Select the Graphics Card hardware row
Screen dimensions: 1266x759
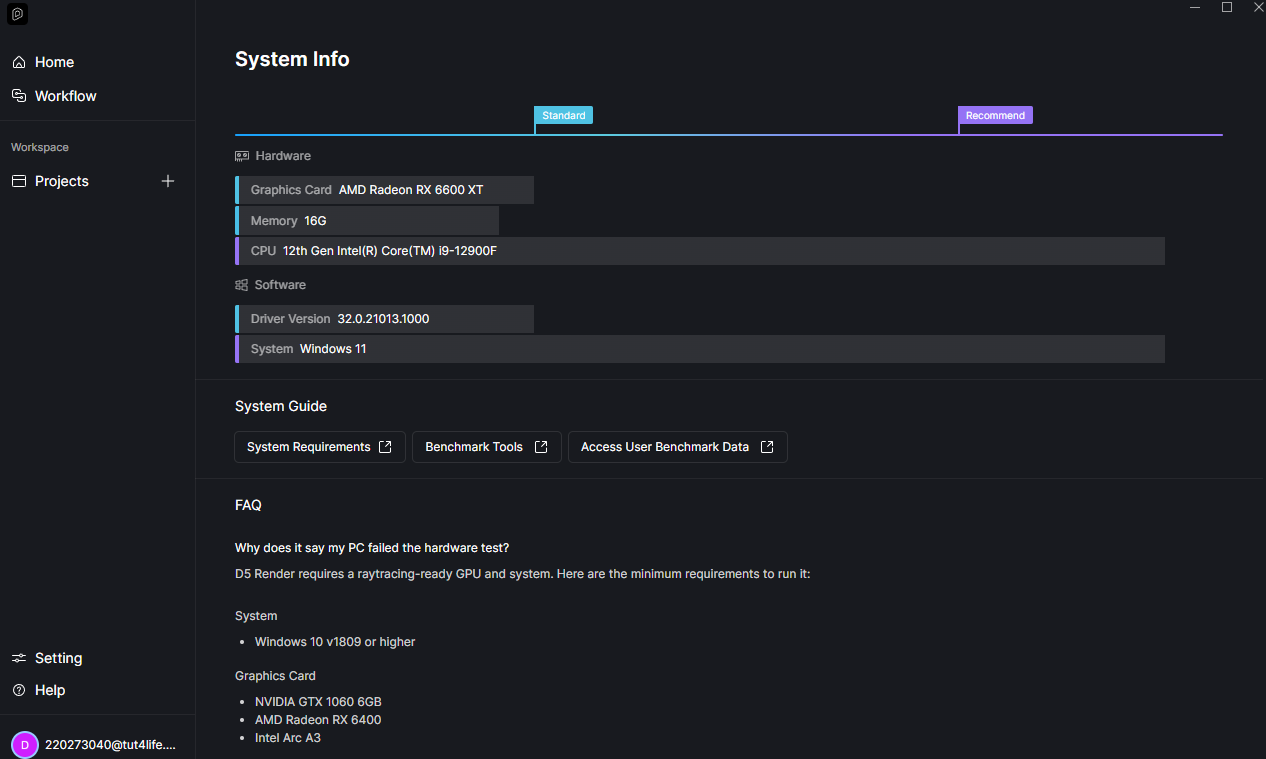click(384, 190)
